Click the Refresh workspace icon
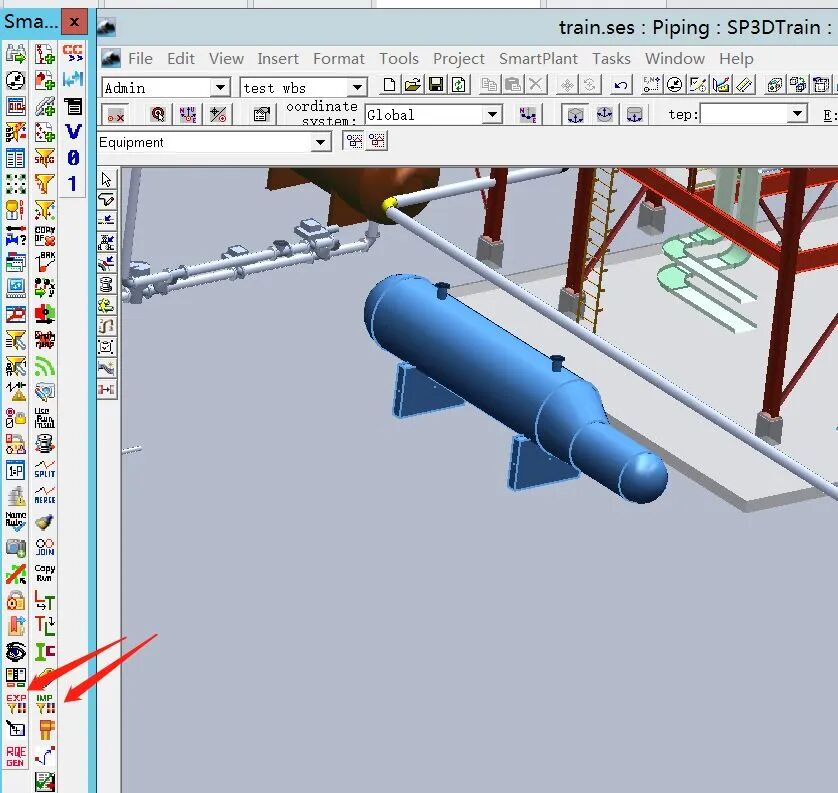 pyautogui.click(x=459, y=85)
